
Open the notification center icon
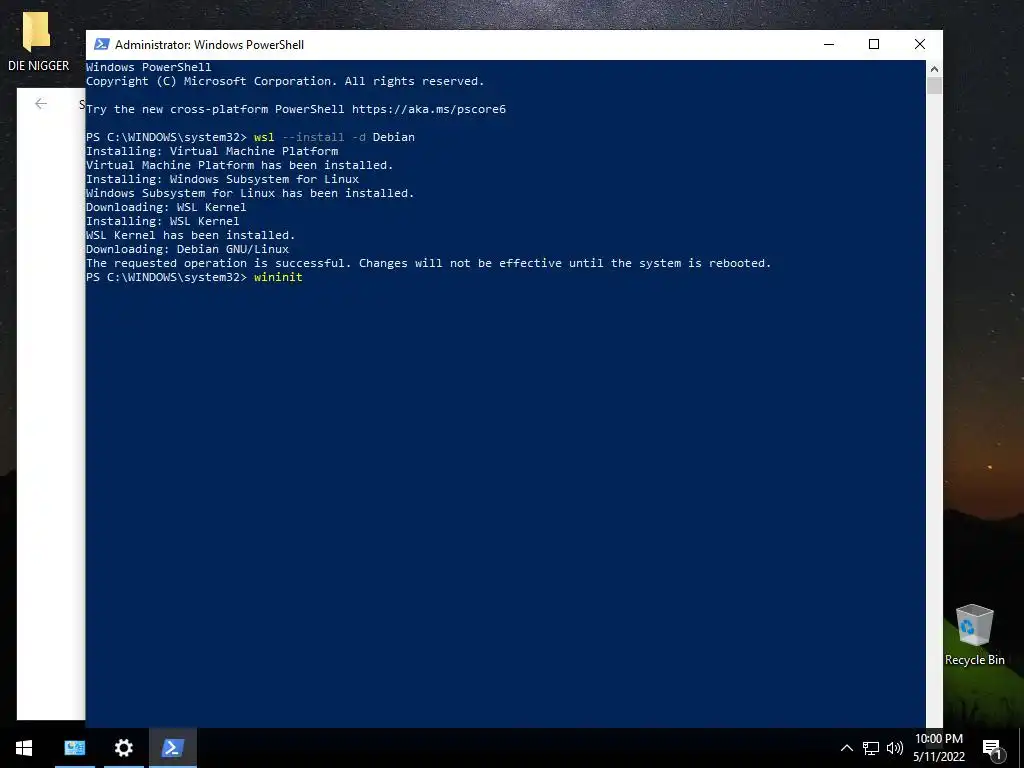coord(992,748)
